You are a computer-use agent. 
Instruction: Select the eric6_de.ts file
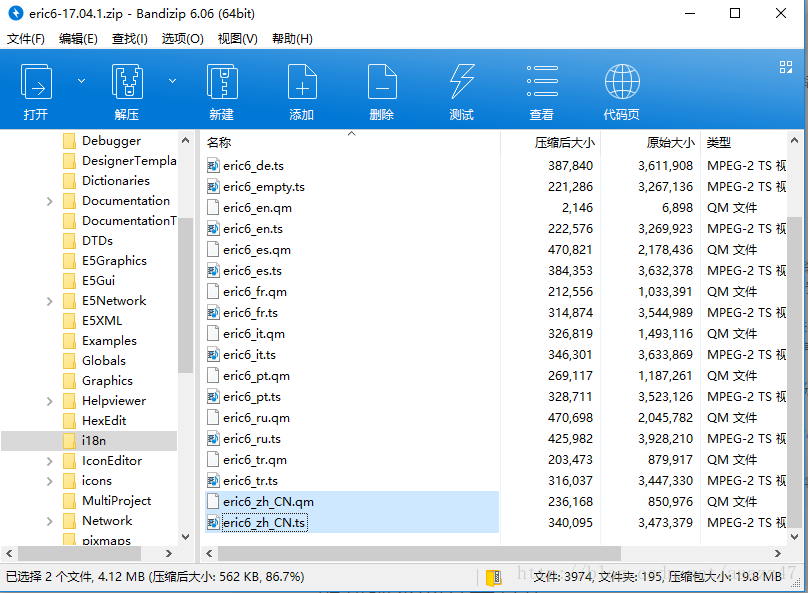click(x=253, y=165)
